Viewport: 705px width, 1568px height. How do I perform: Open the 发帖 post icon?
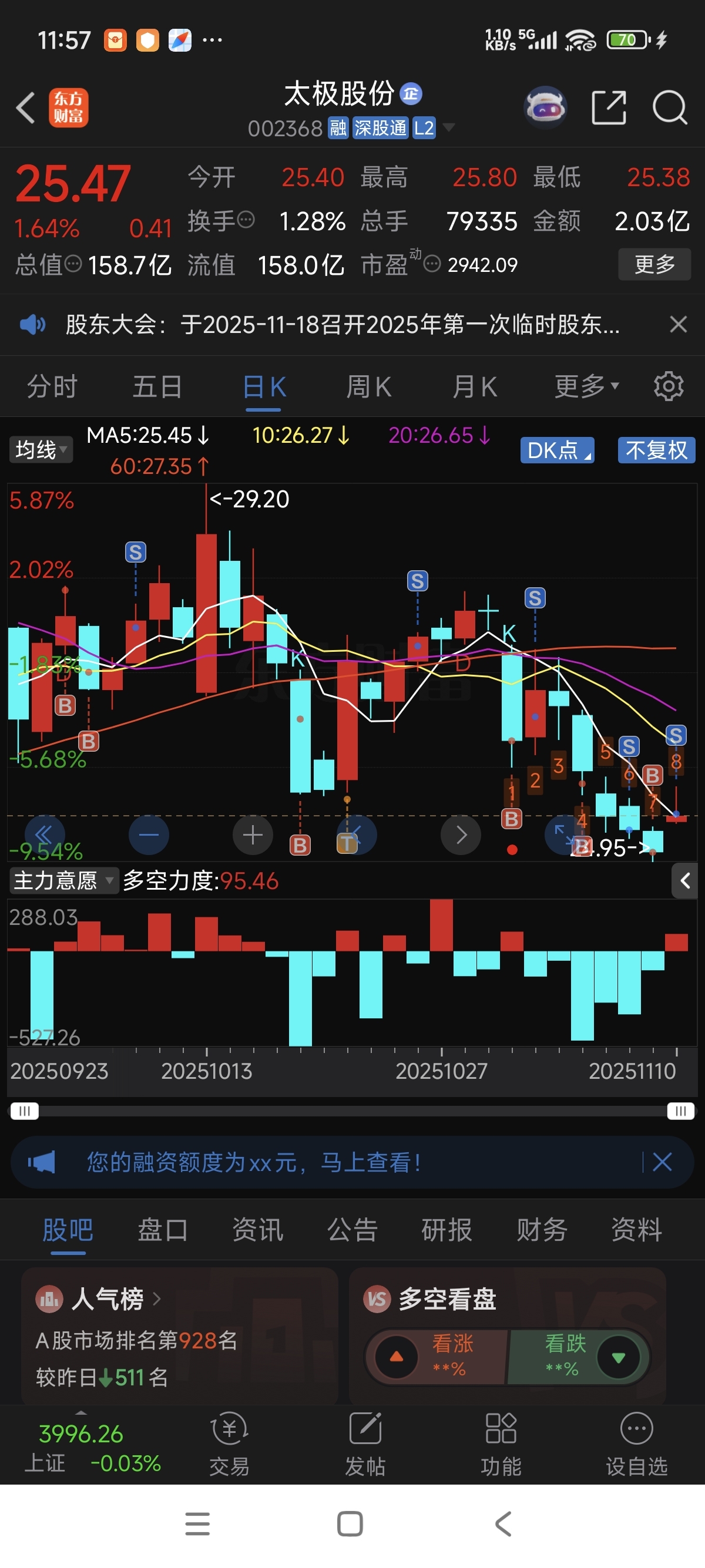tap(365, 1444)
